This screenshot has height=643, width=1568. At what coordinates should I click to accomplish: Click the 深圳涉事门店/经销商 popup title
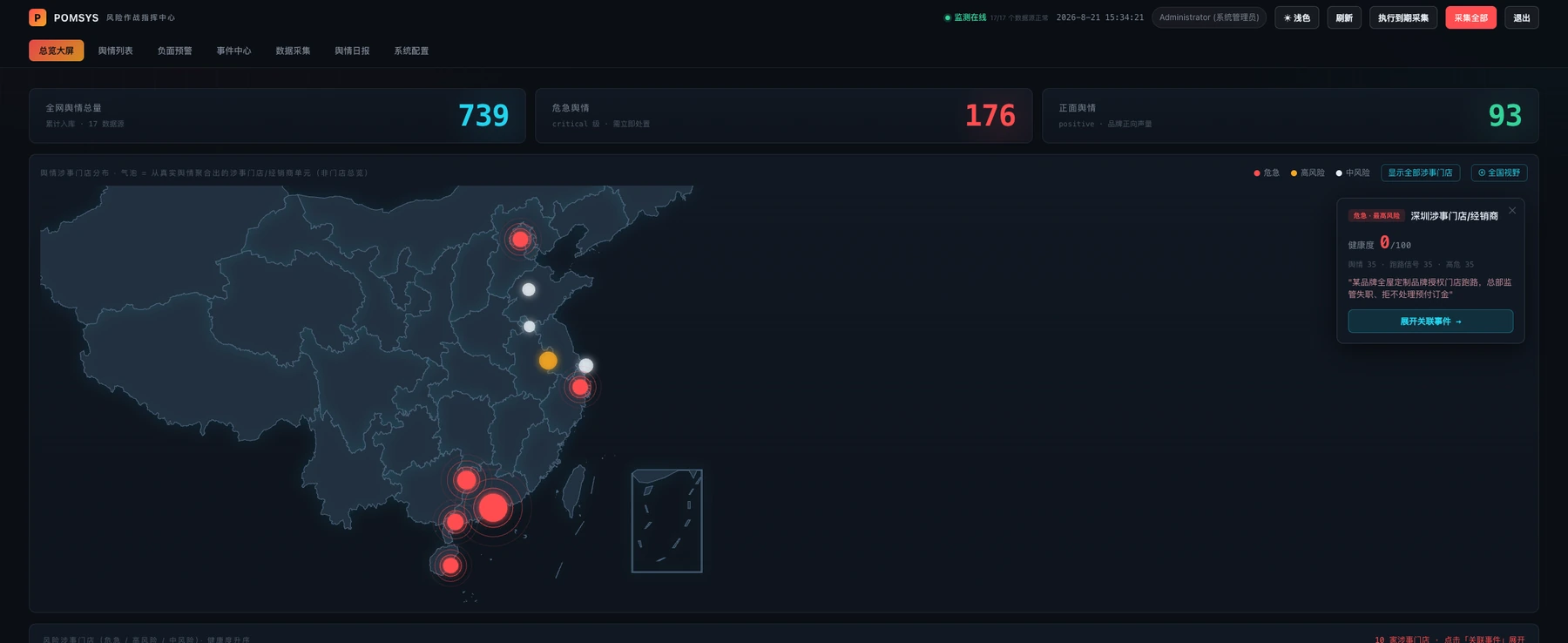point(1455,216)
